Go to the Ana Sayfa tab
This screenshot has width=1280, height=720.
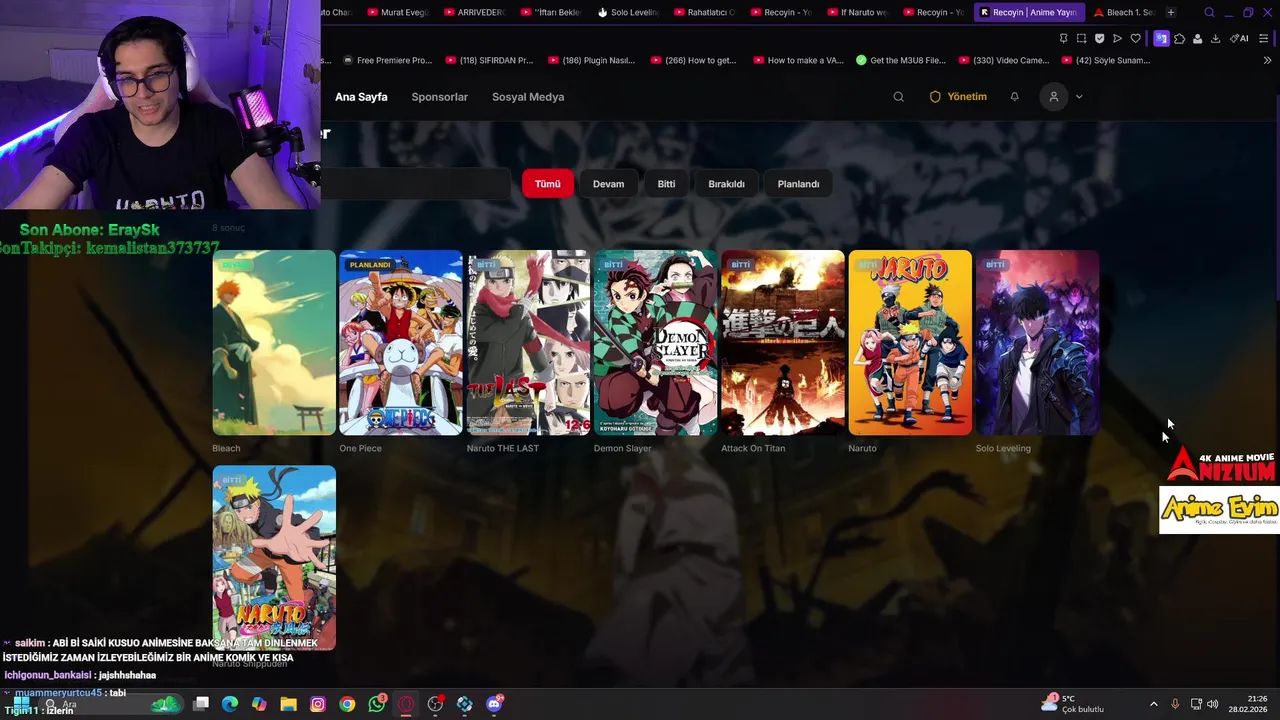point(361,97)
